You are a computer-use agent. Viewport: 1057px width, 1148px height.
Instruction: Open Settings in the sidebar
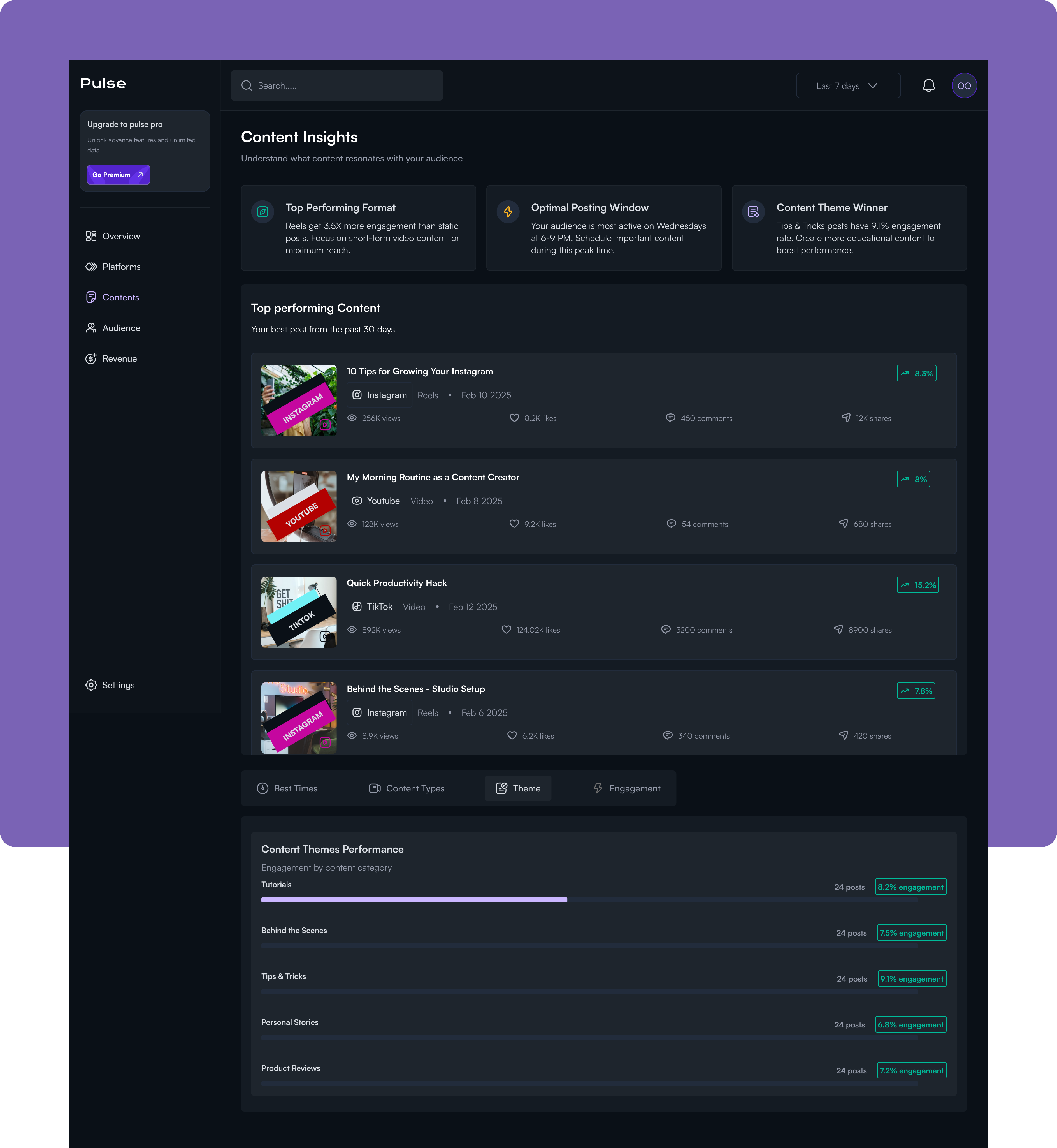pos(118,685)
